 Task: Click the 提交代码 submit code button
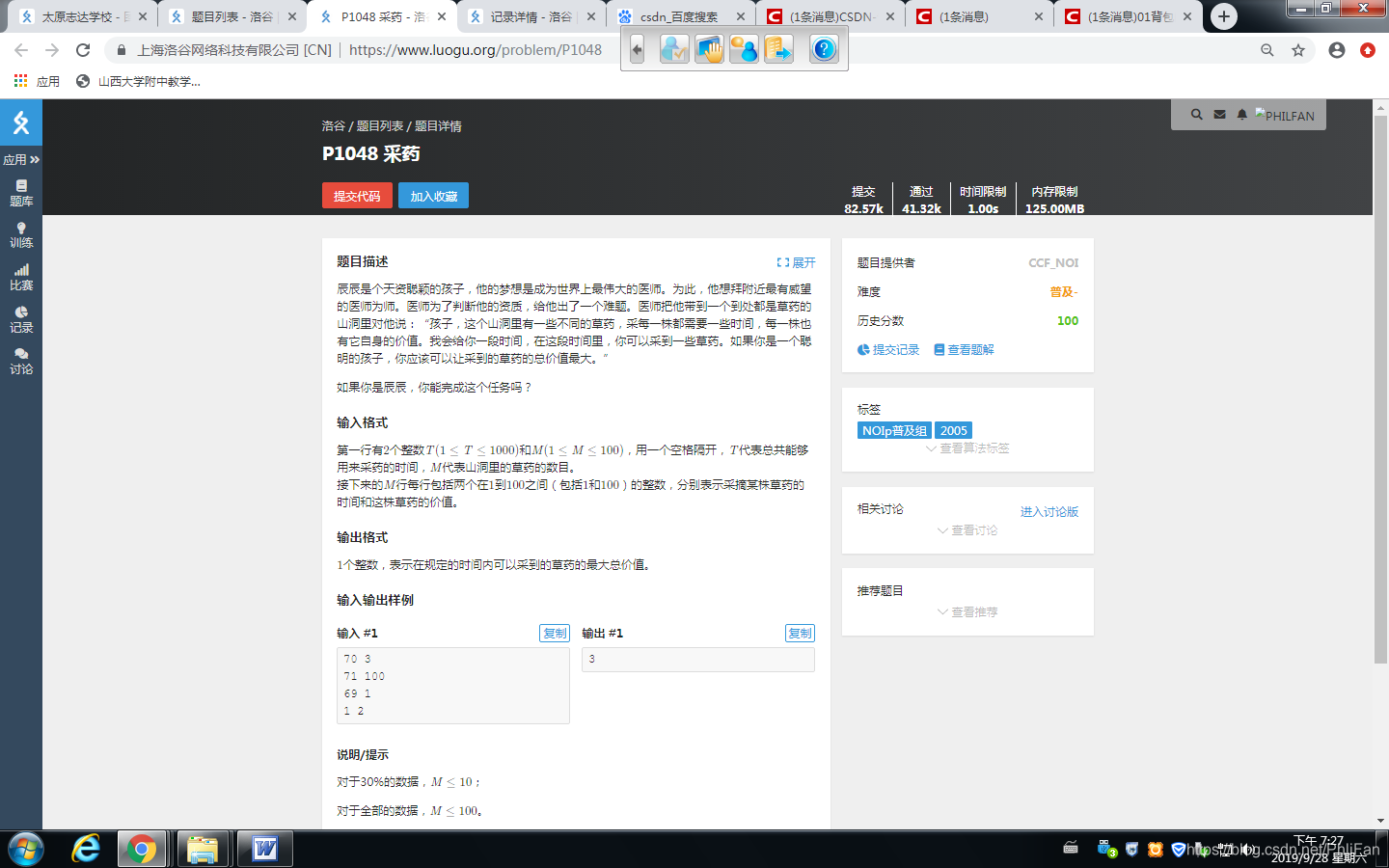[357, 196]
